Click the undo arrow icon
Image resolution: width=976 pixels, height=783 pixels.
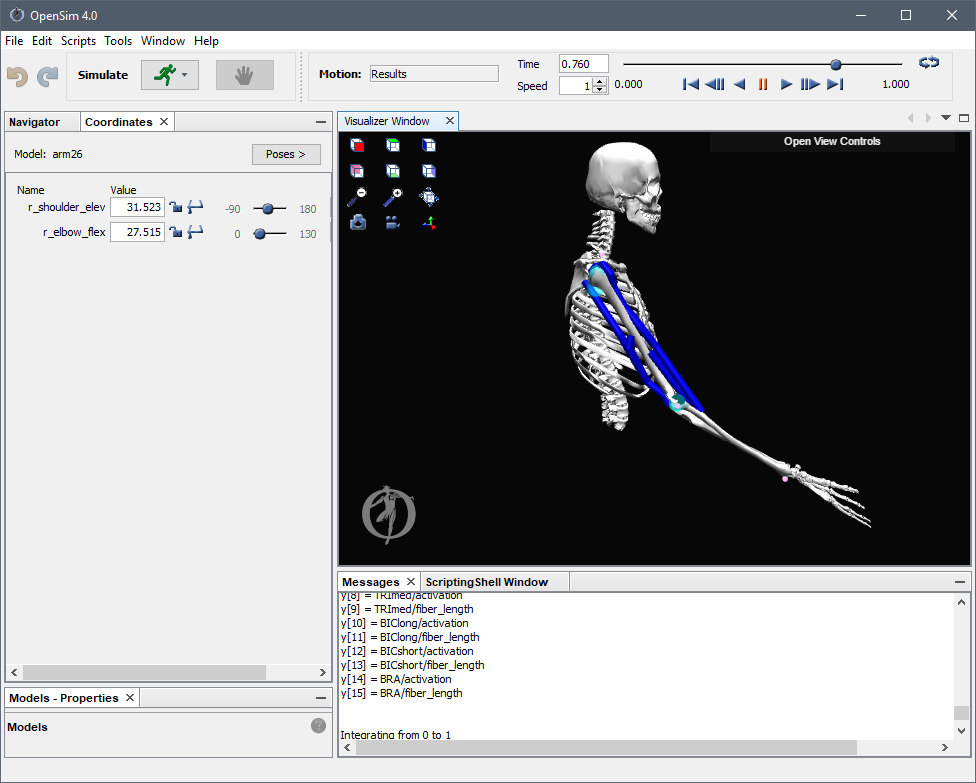pyautogui.click(x=17, y=76)
